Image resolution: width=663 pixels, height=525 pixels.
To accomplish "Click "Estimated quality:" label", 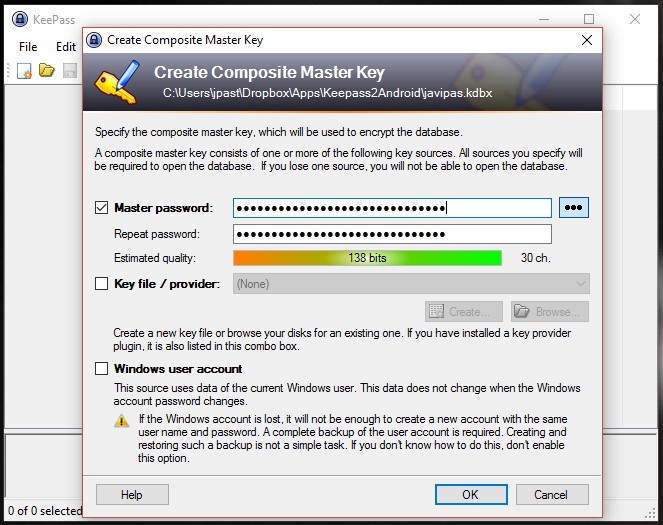I will click(155, 258).
